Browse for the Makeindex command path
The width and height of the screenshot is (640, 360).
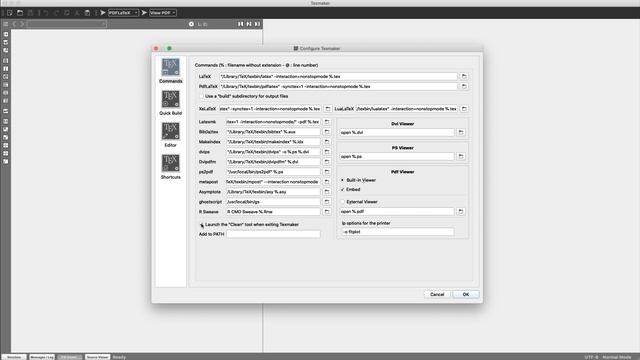pos(327,142)
